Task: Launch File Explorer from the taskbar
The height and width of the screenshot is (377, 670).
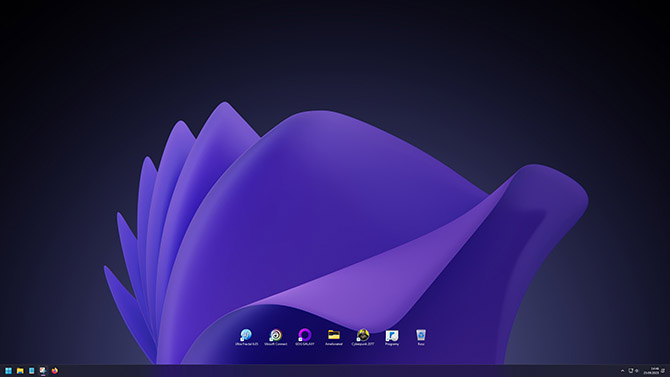Action: (20, 371)
